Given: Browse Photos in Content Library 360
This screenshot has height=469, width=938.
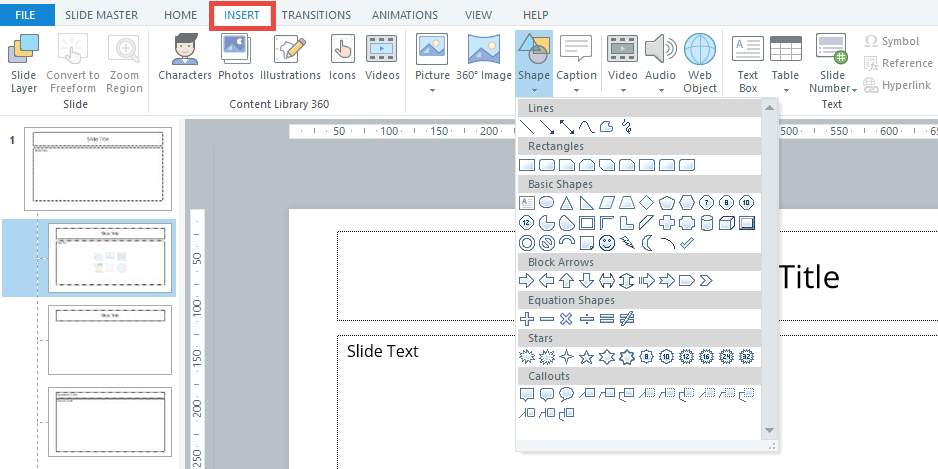Looking at the screenshot, I should 236,57.
